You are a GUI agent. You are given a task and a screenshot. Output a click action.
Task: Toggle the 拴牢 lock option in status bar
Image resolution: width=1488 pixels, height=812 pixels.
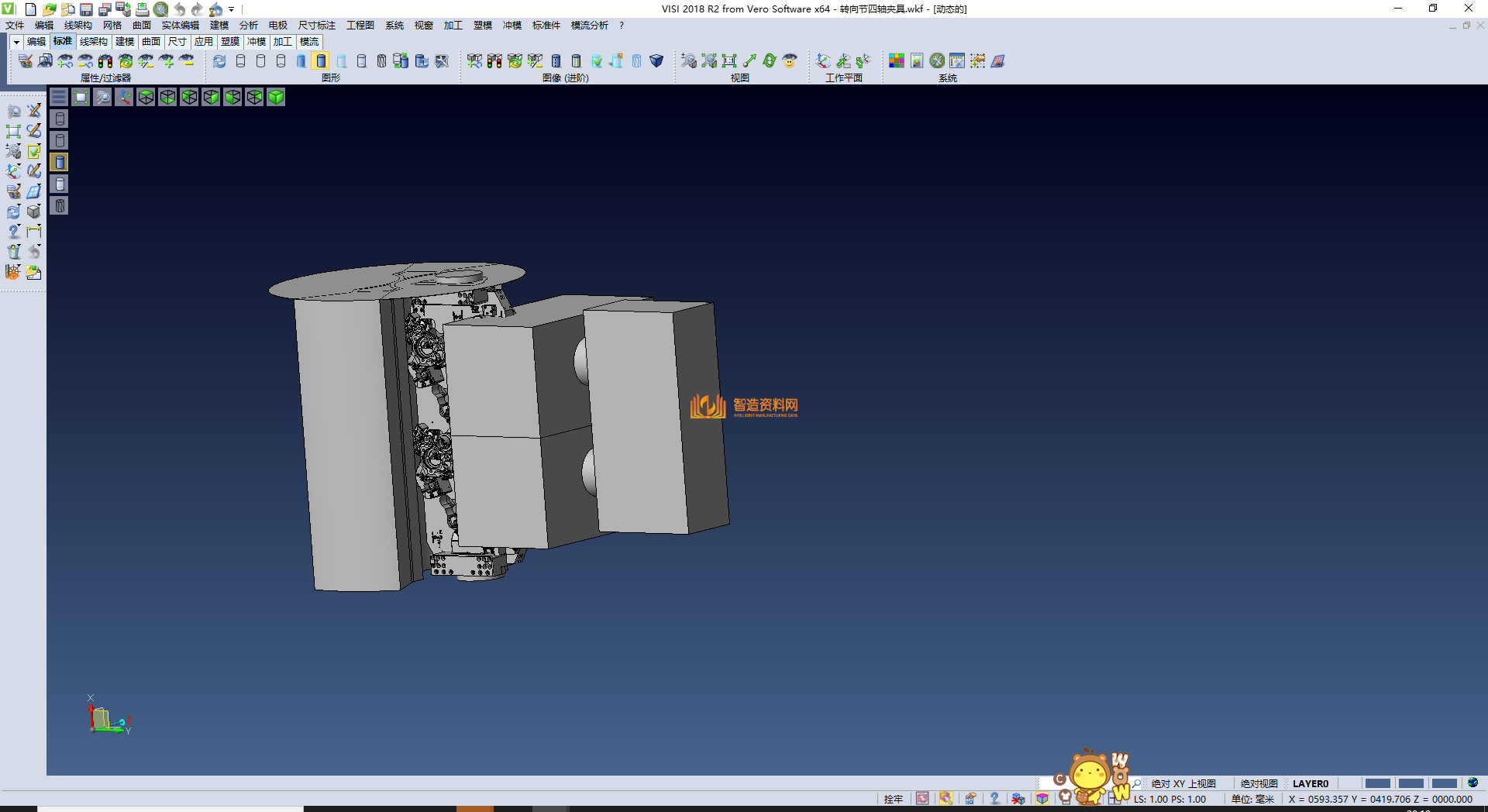[x=893, y=799]
